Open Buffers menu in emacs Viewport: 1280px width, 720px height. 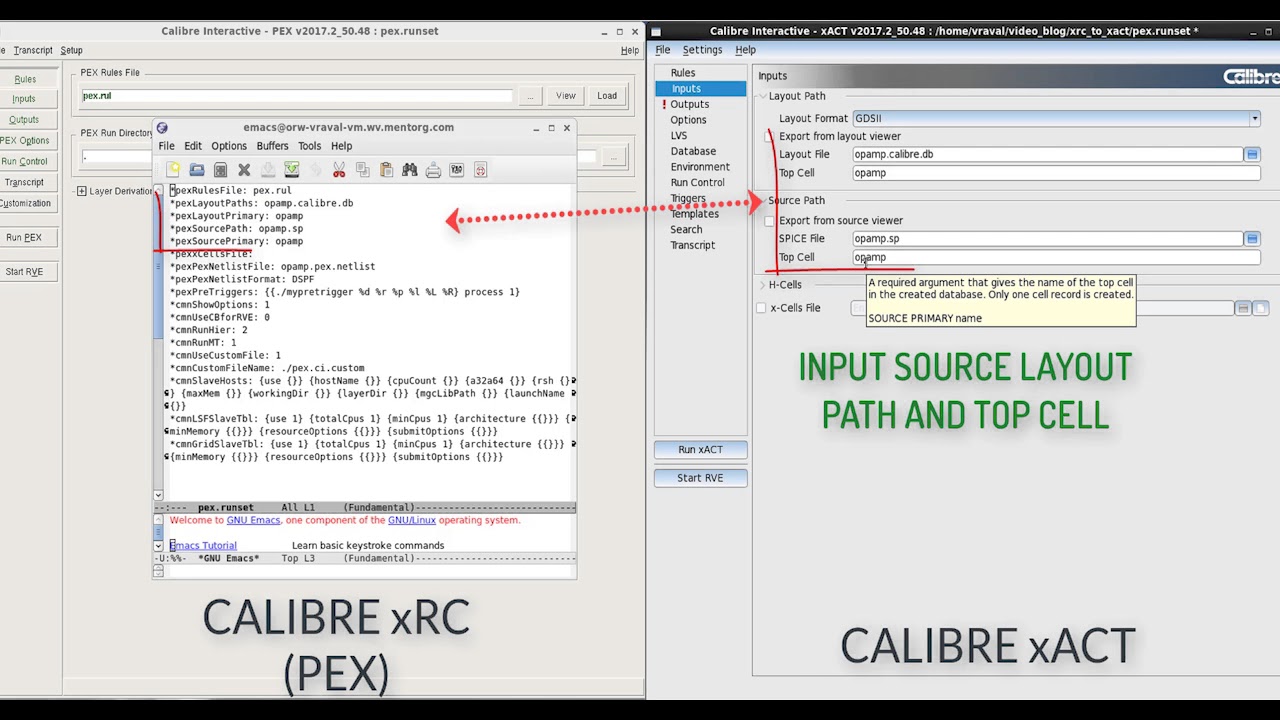272,146
